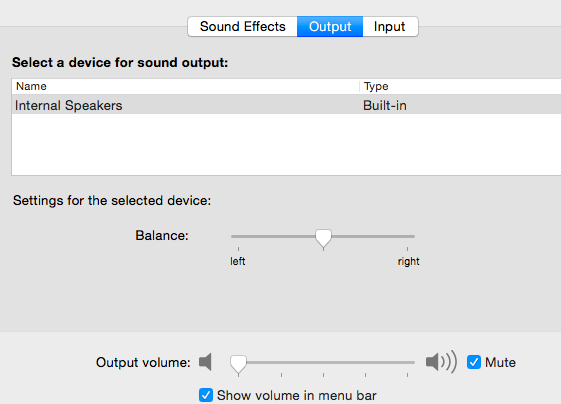The height and width of the screenshot is (404, 561).
Task: Click the Output volume slider thumb
Action: point(238,364)
